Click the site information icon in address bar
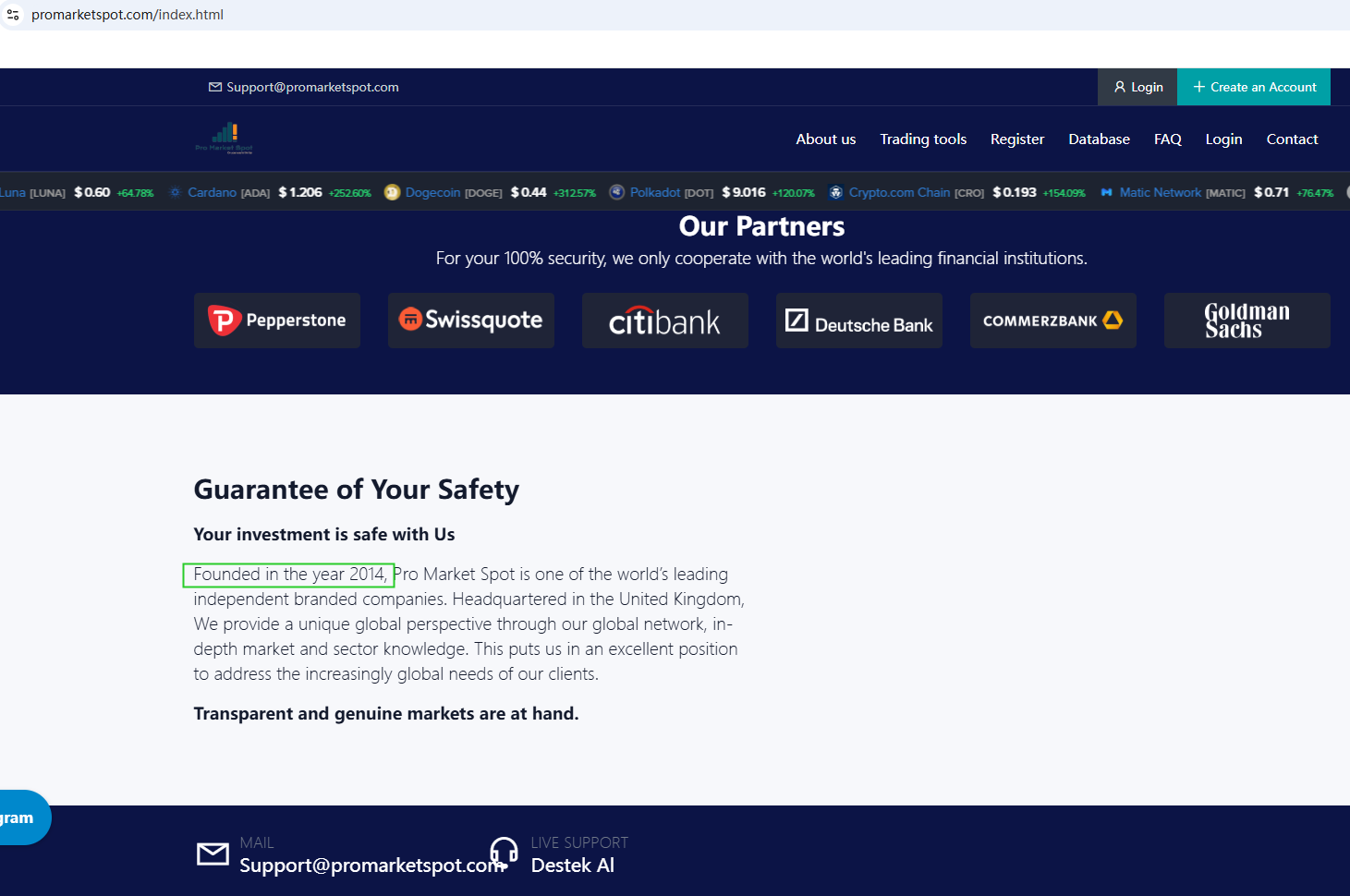Screen dimensions: 1350x896 click(x=13, y=15)
